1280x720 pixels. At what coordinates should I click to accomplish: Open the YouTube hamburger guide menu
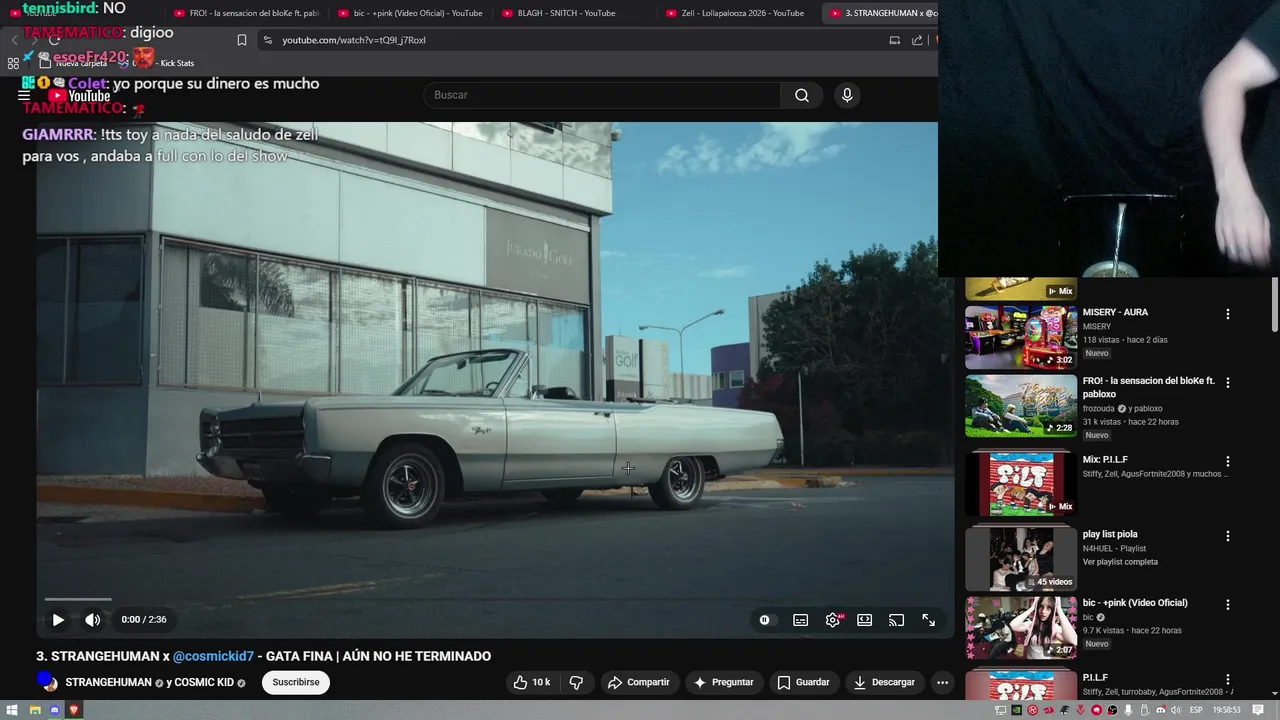[x=24, y=95]
